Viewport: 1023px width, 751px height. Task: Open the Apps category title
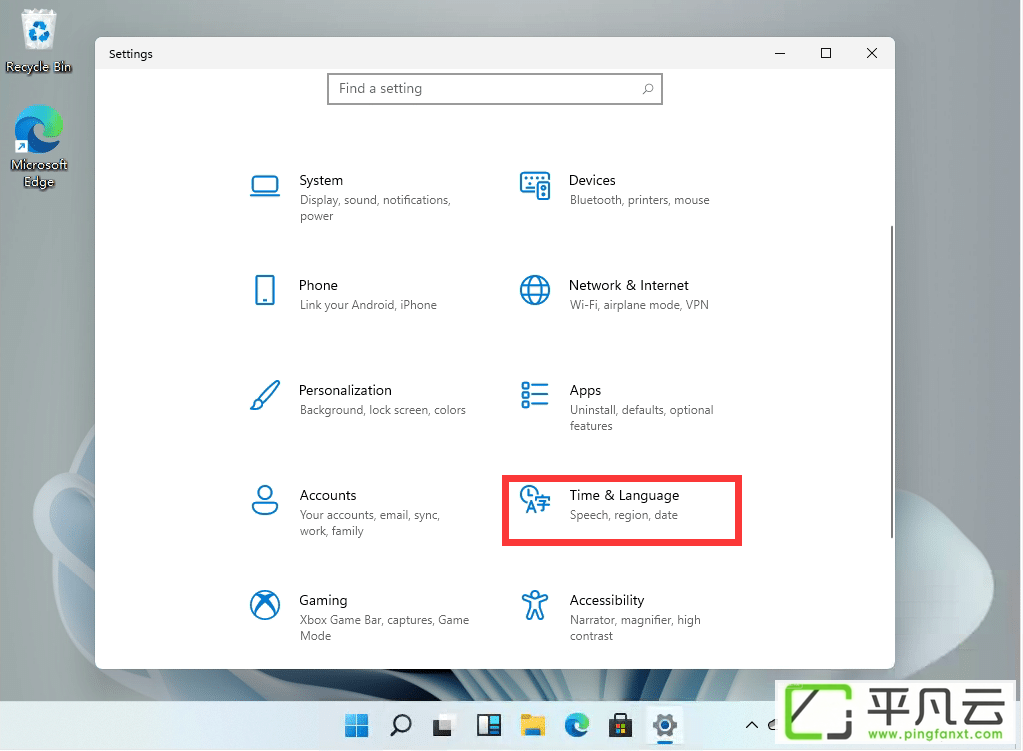coord(585,390)
